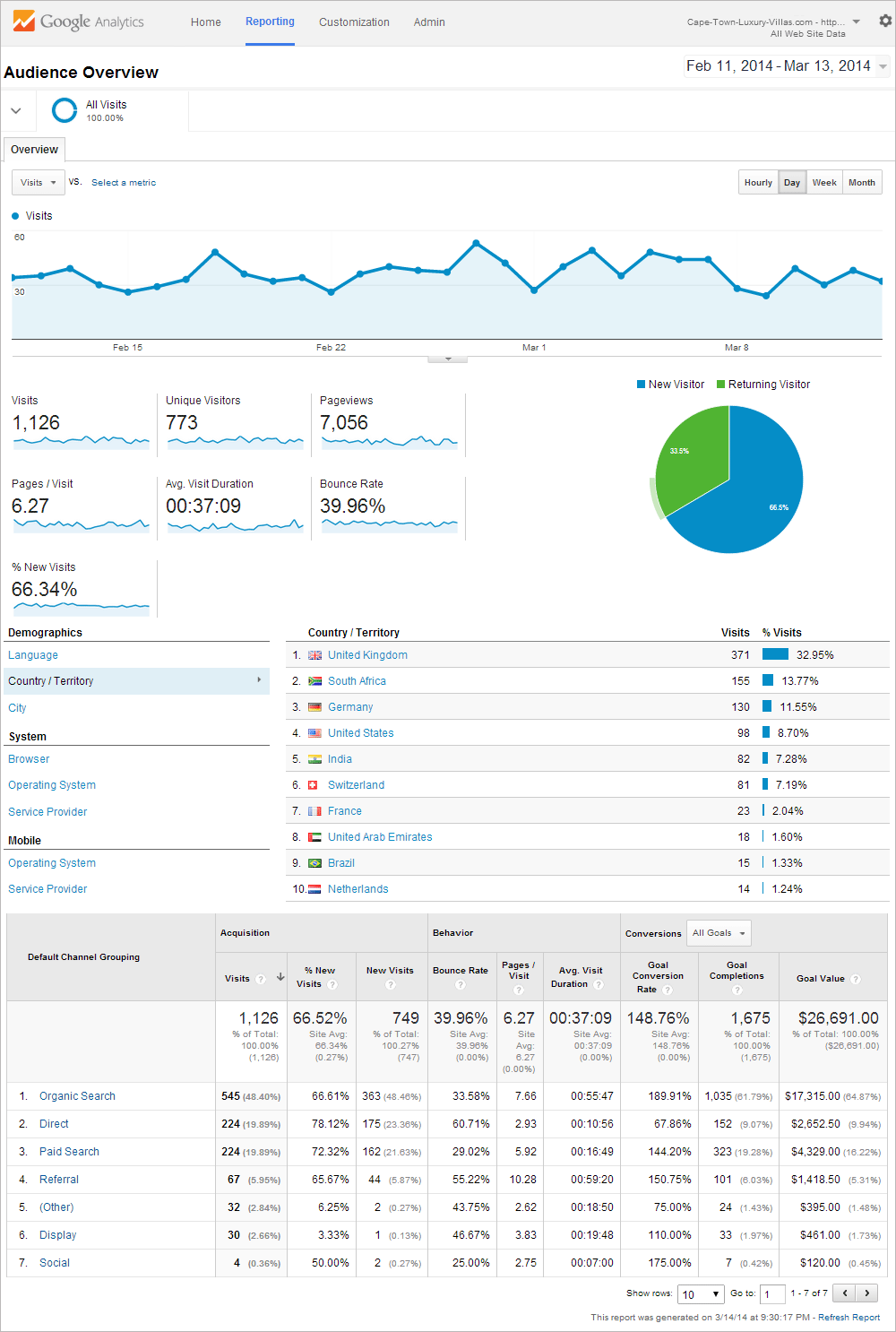This screenshot has height=1332, width=896.
Task: Click the Refresh Report link
Action: [849, 1318]
